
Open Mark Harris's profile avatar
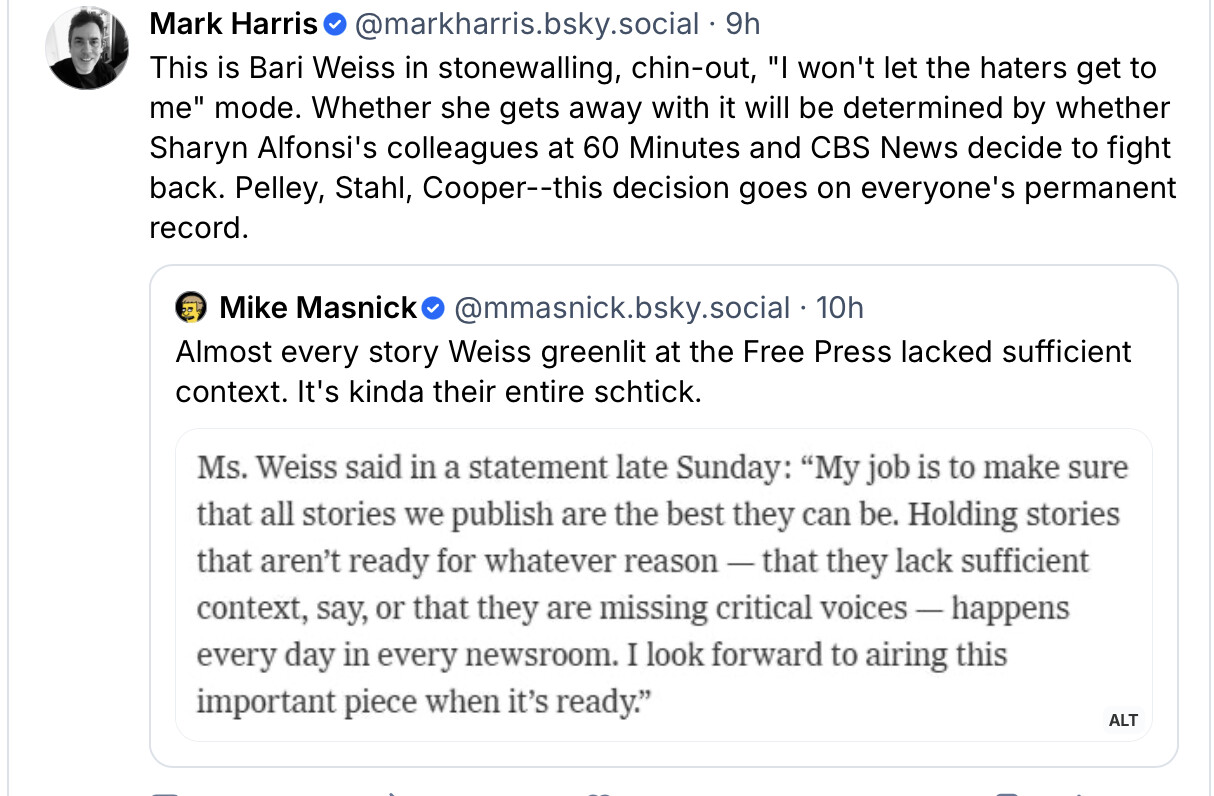coord(87,47)
